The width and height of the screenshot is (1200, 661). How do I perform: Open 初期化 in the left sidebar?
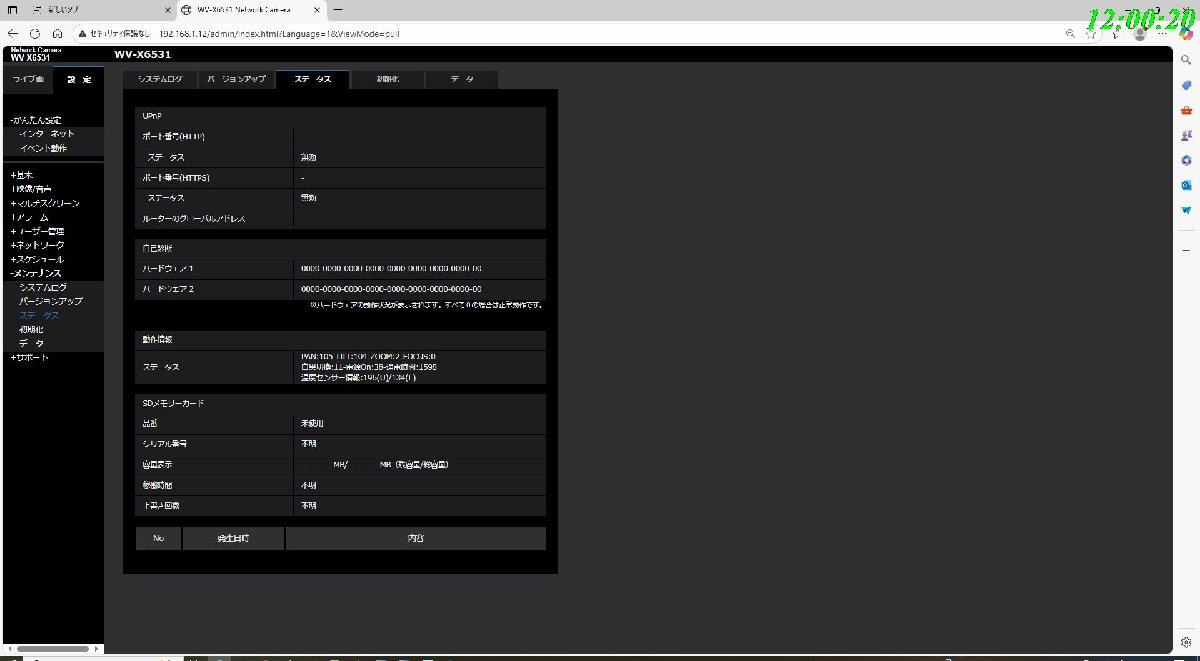31,329
